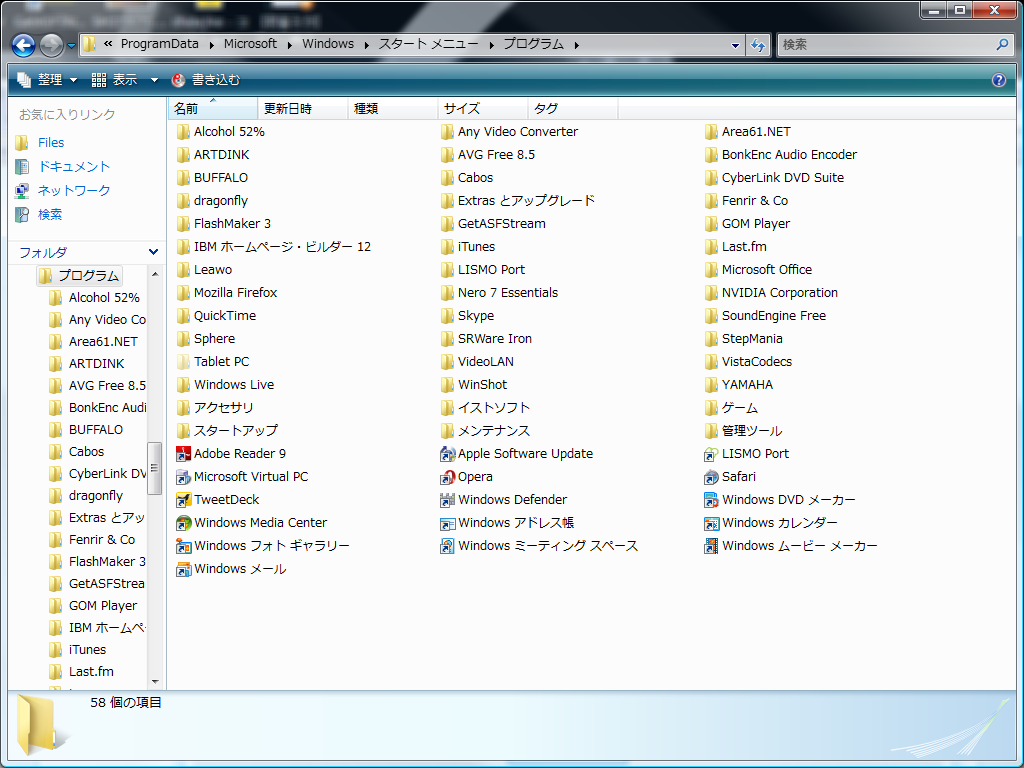This screenshot has height=768, width=1024.
Task: Select the イストソフト folder
Action: tap(485, 408)
